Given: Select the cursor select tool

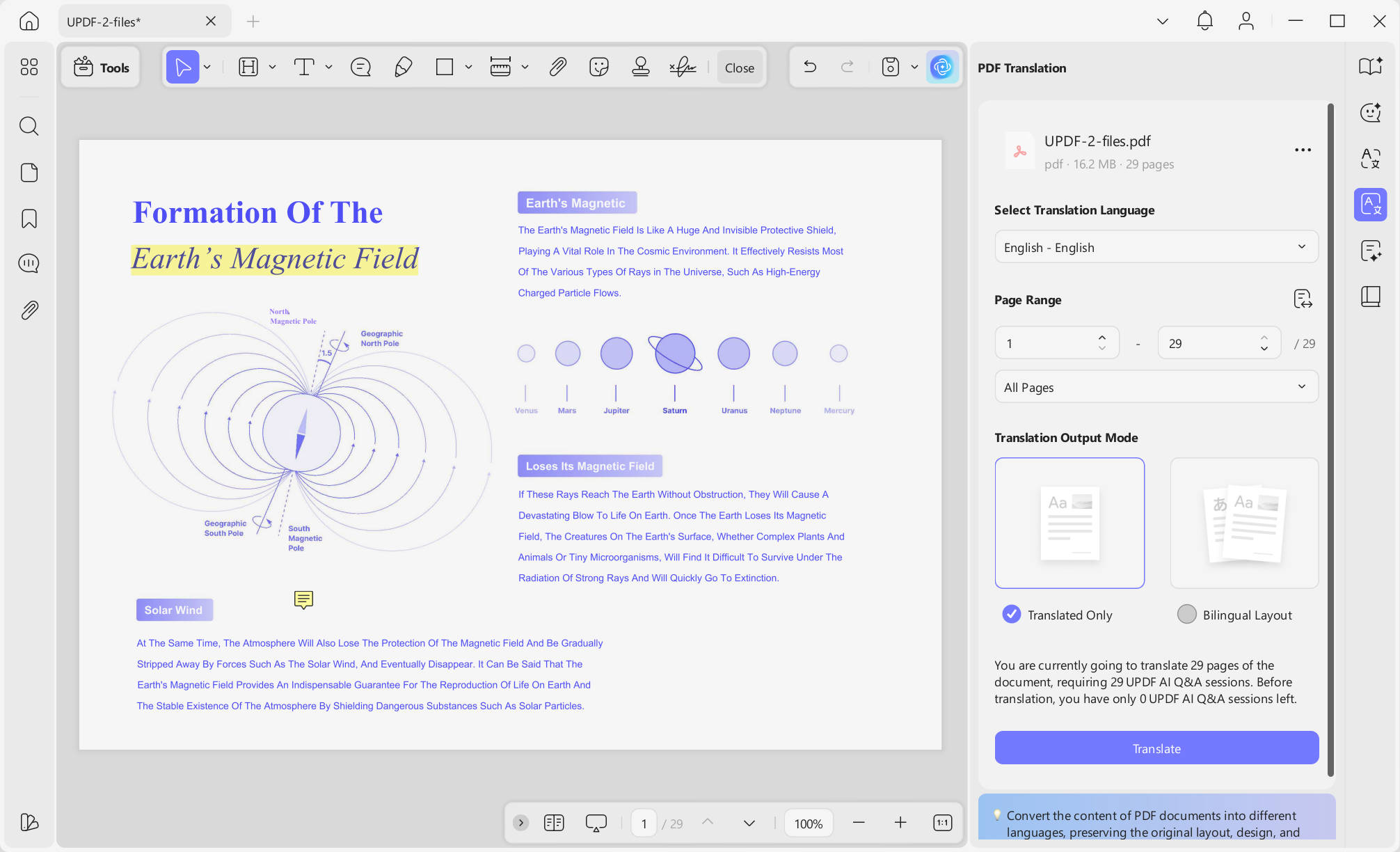Looking at the screenshot, I should pyautogui.click(x=182, y=67).
